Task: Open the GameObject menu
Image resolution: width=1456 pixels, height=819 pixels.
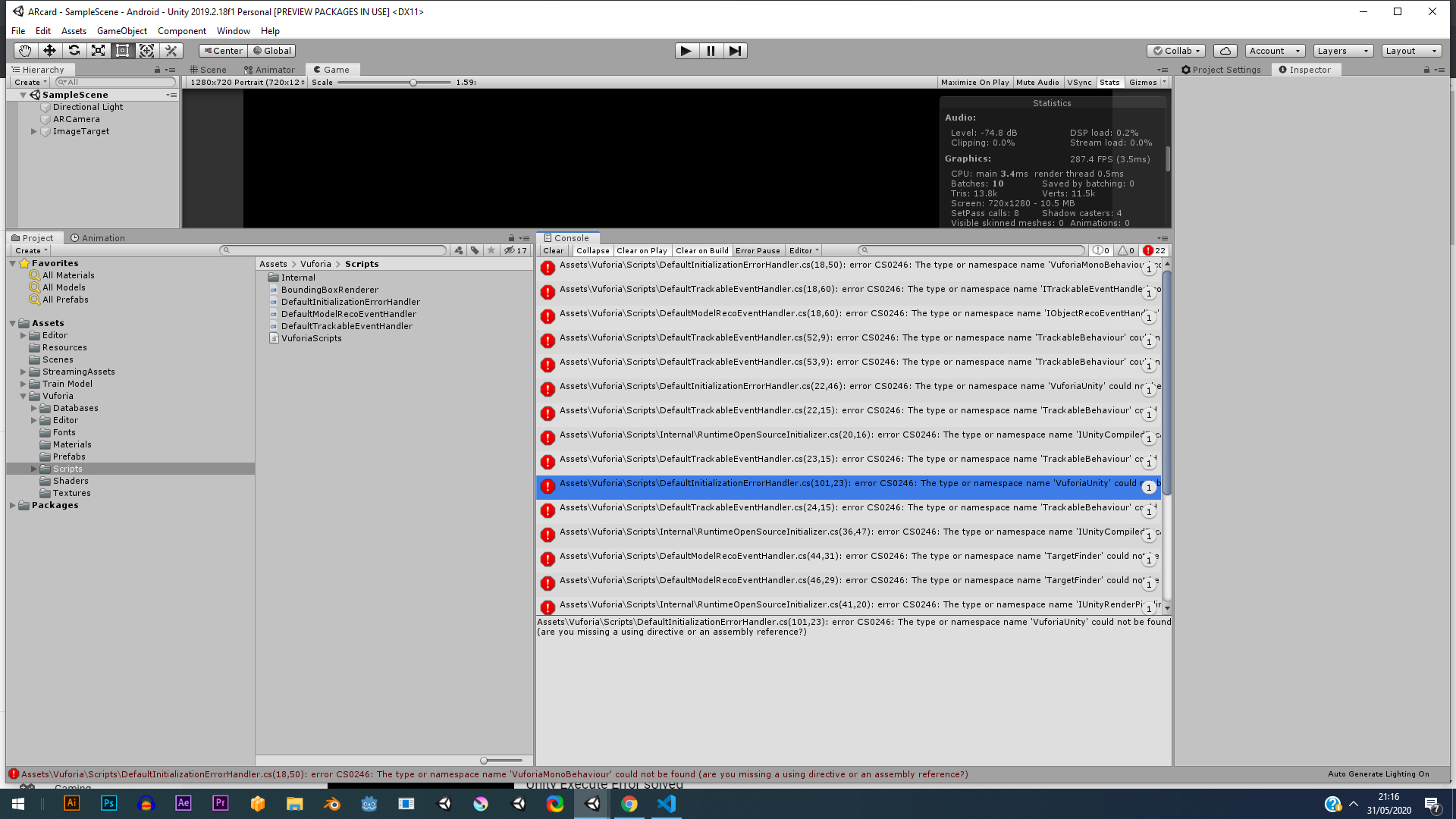Action: [x=121, y=30]
